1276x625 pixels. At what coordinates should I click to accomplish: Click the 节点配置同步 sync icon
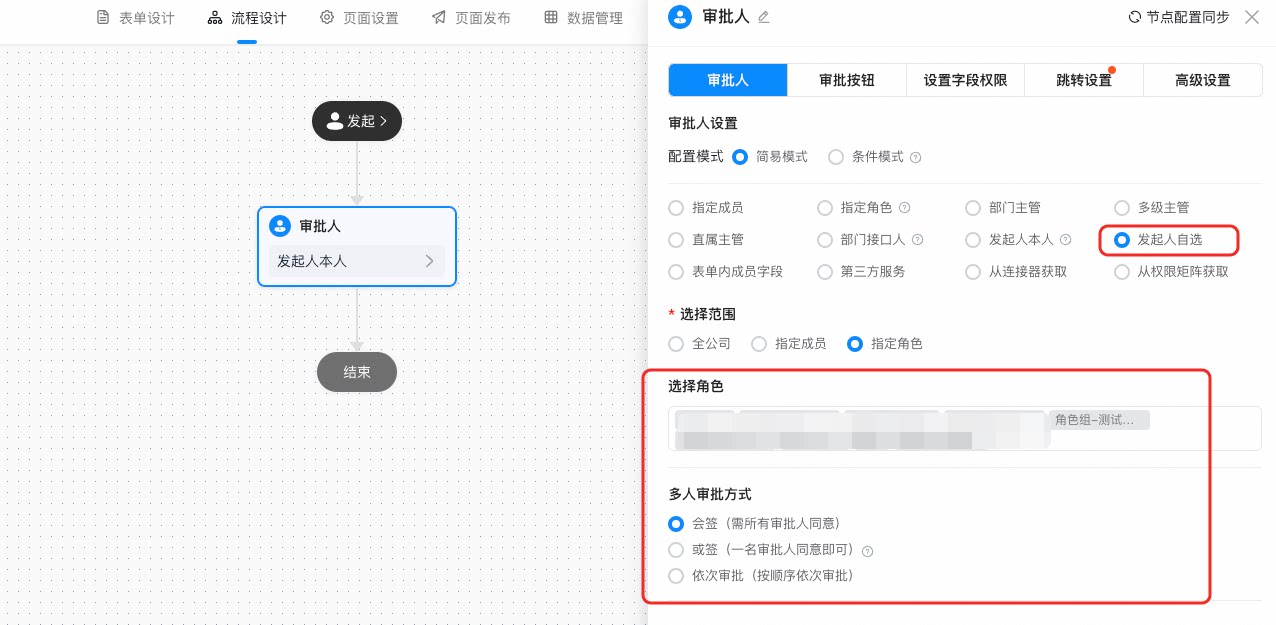pos(1134,17)
